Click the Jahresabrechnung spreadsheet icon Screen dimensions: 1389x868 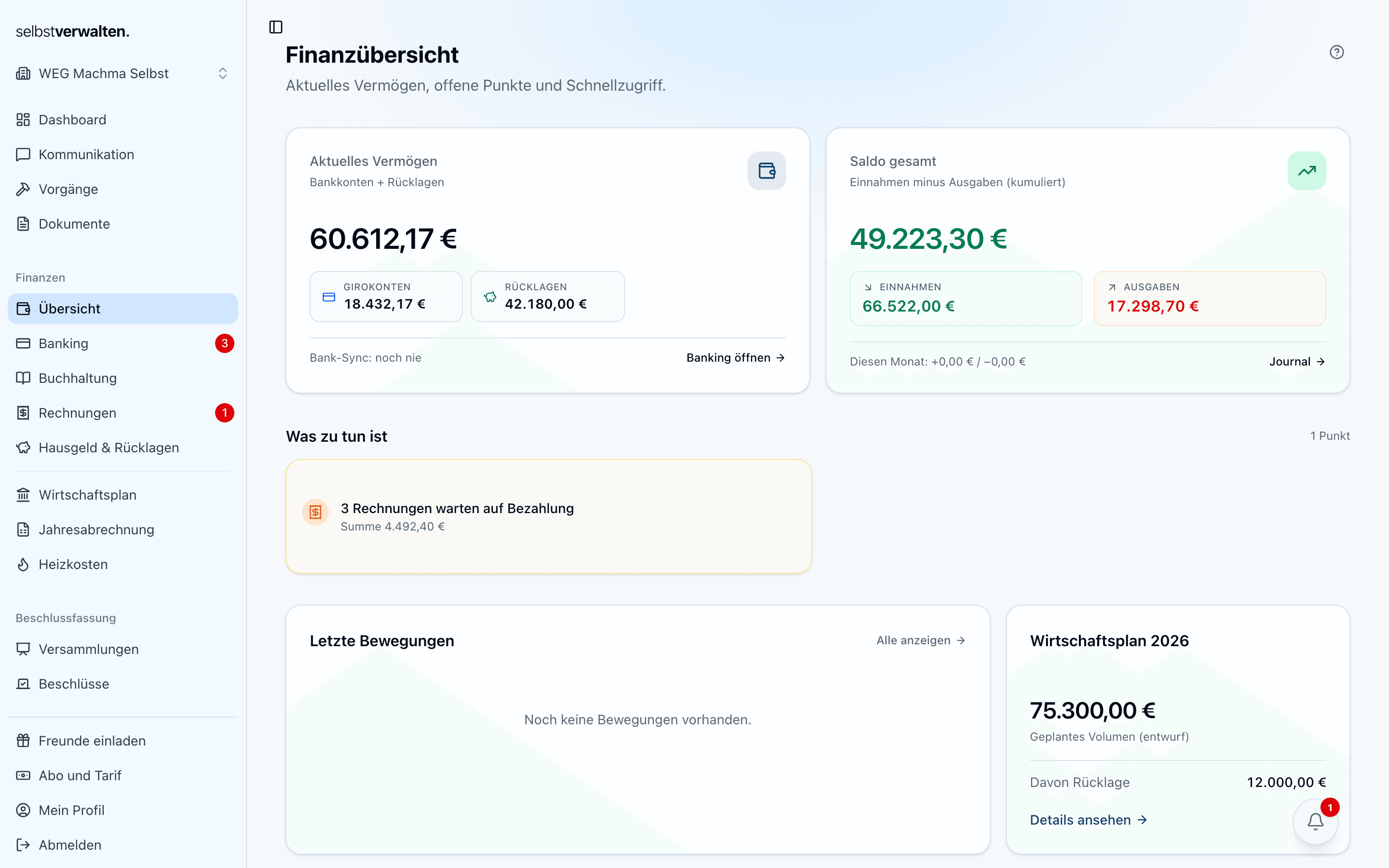coord(23,529)
